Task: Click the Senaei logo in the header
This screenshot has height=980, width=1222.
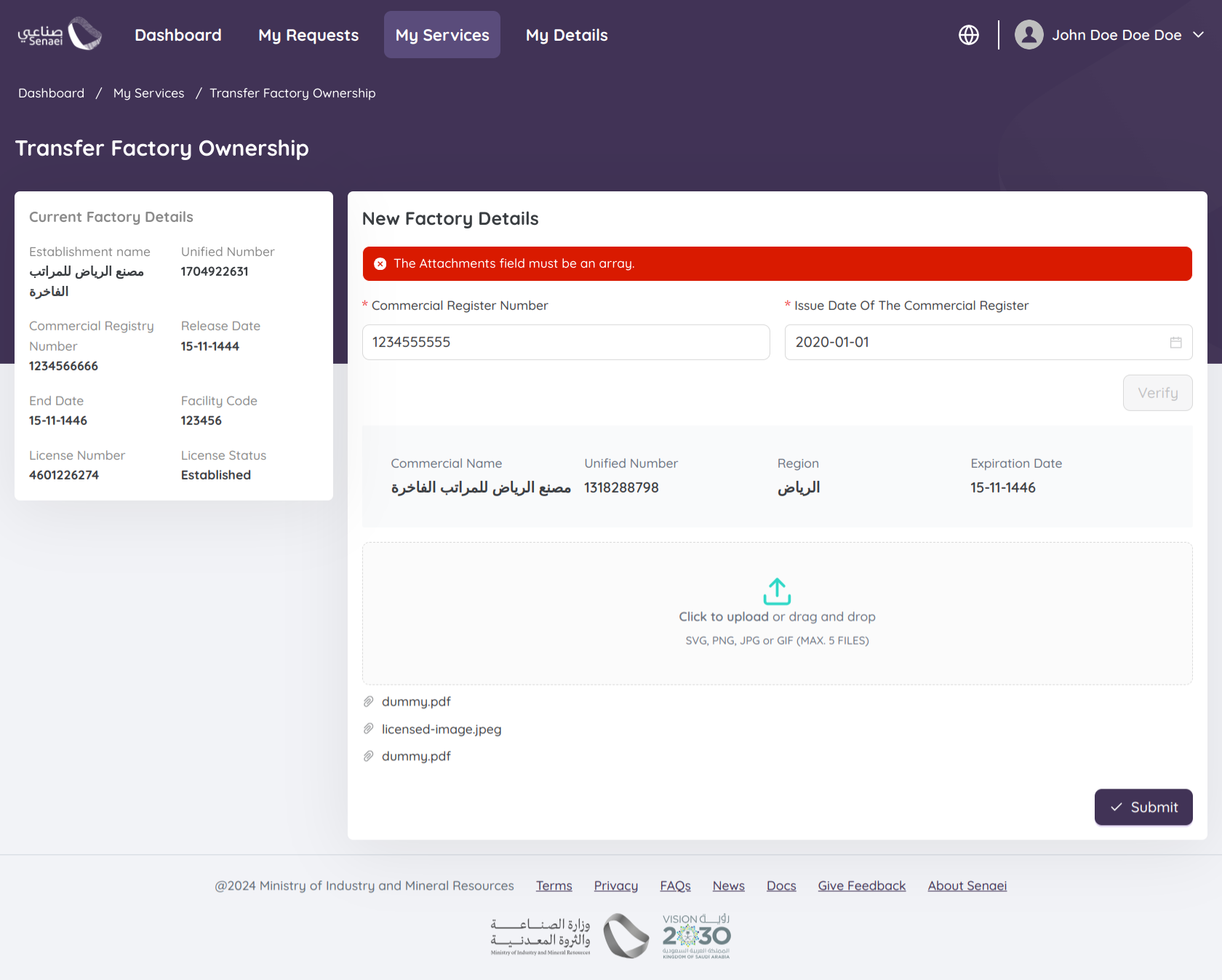Action: 60,34
